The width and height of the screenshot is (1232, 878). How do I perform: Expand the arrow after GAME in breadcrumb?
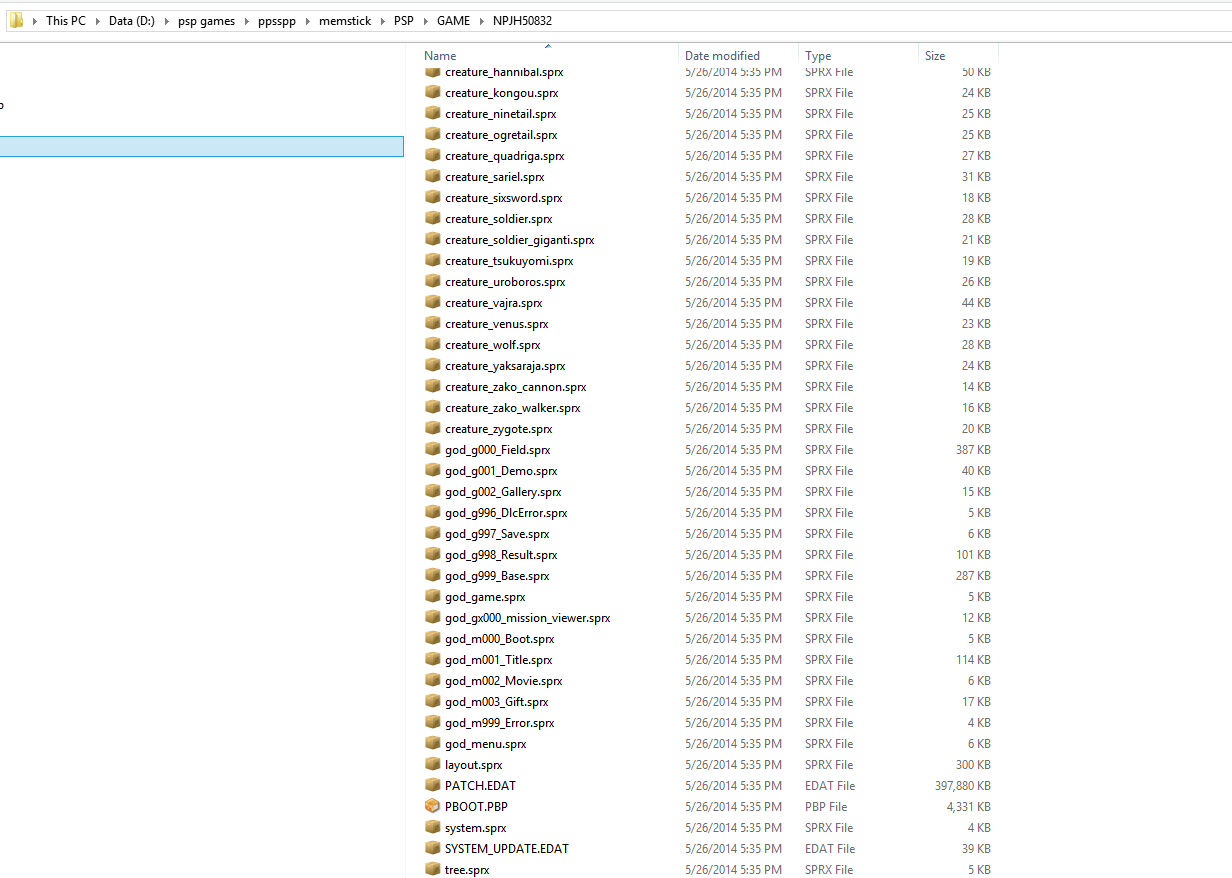click(481, 21)
